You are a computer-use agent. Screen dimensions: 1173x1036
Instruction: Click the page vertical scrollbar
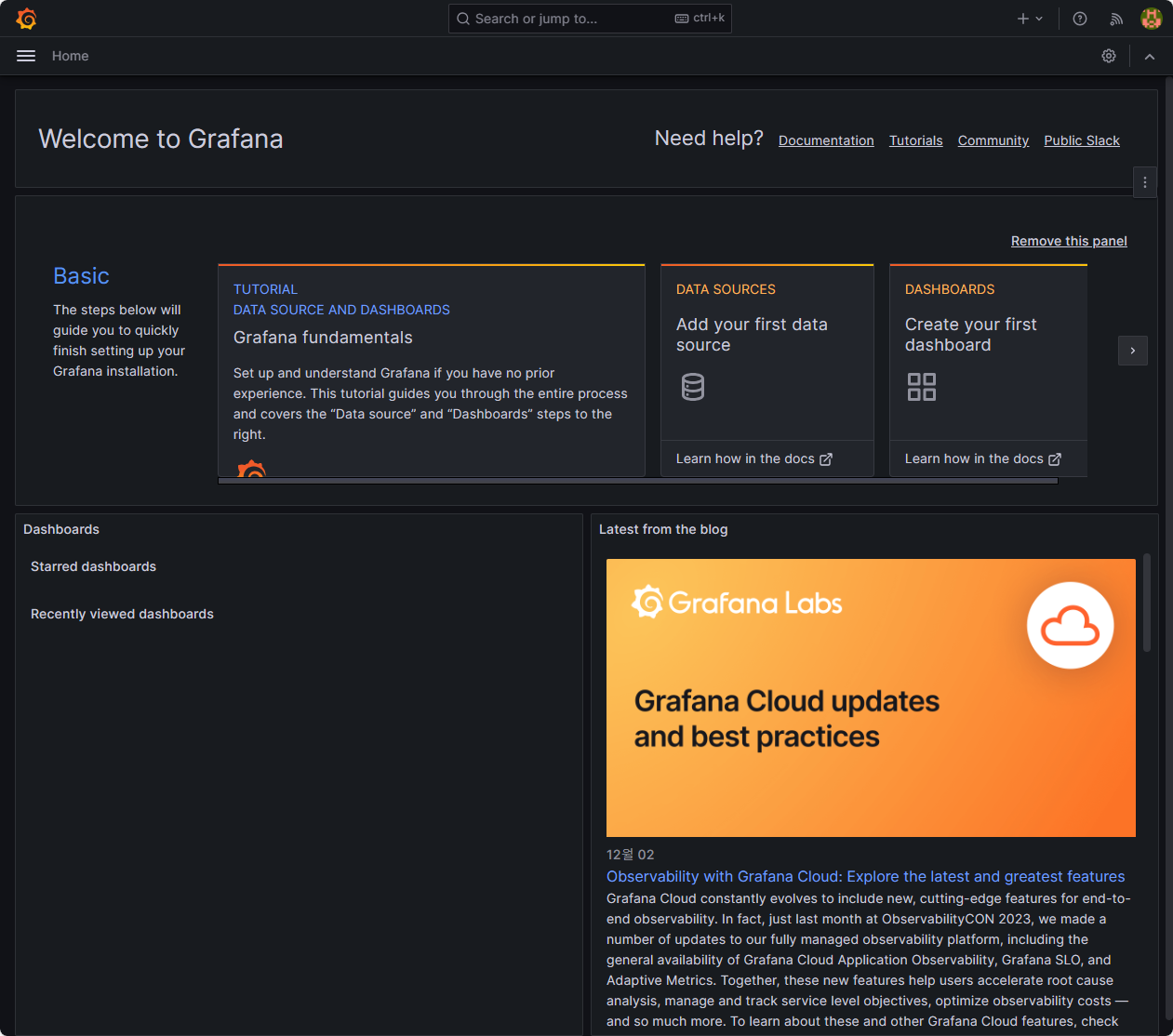click(x=1168, y=549)
